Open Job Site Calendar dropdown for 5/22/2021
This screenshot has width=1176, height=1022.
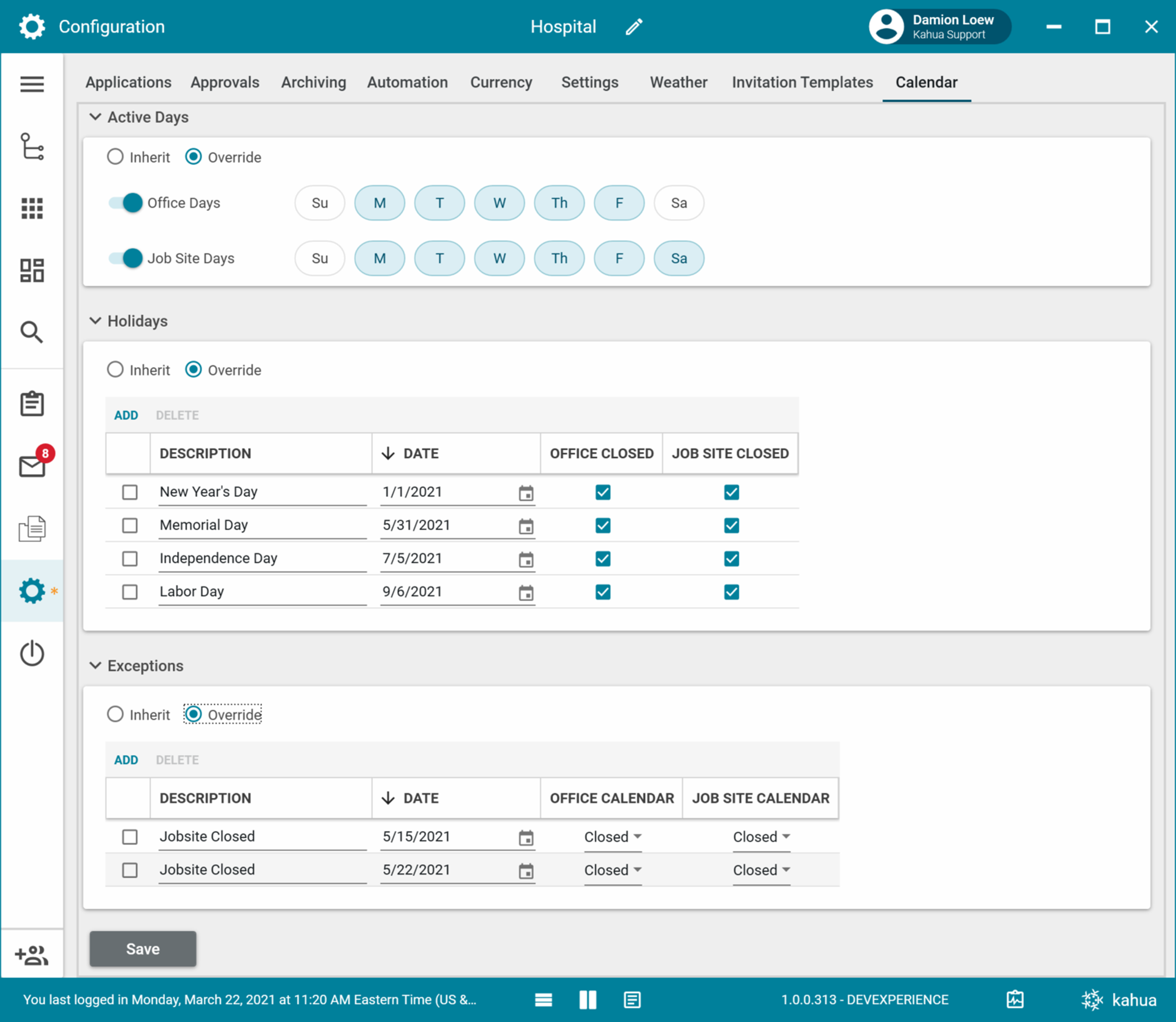coord(761,870)
